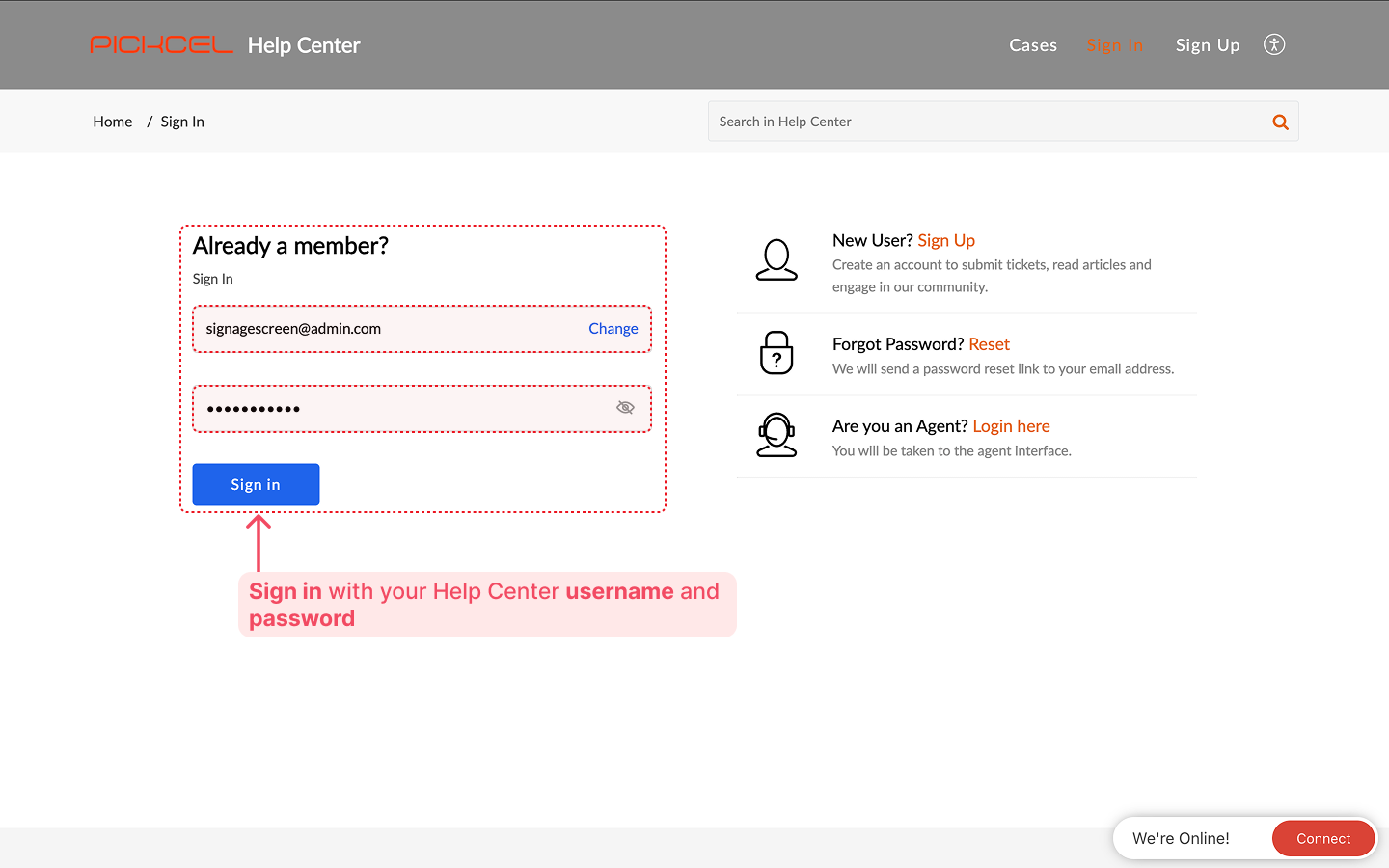The width and height of the screenshot is (1389, 868).
Task: Click the new user person icon
Action: [776, 260]
